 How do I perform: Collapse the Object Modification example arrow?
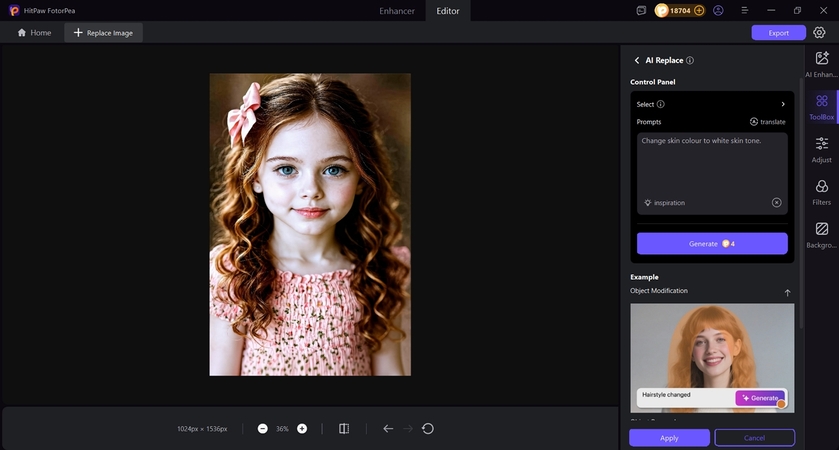[x=787, y=292]
